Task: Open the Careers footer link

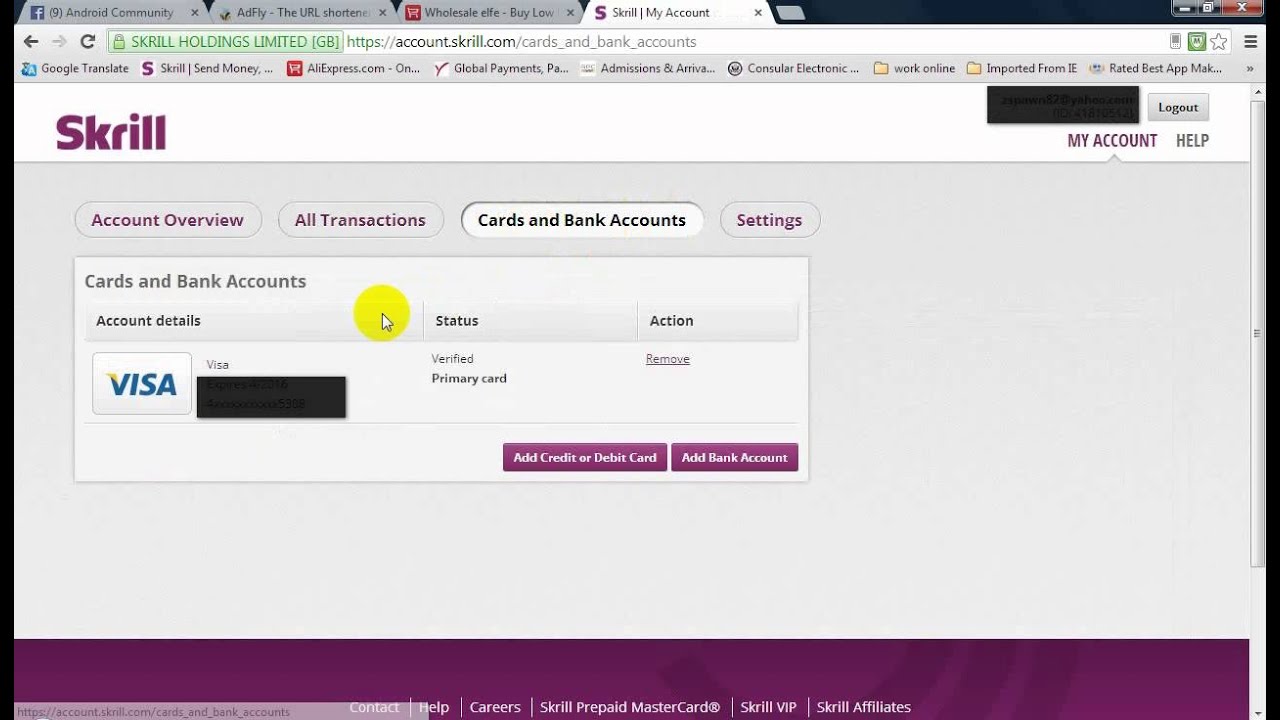Action: 495,706
